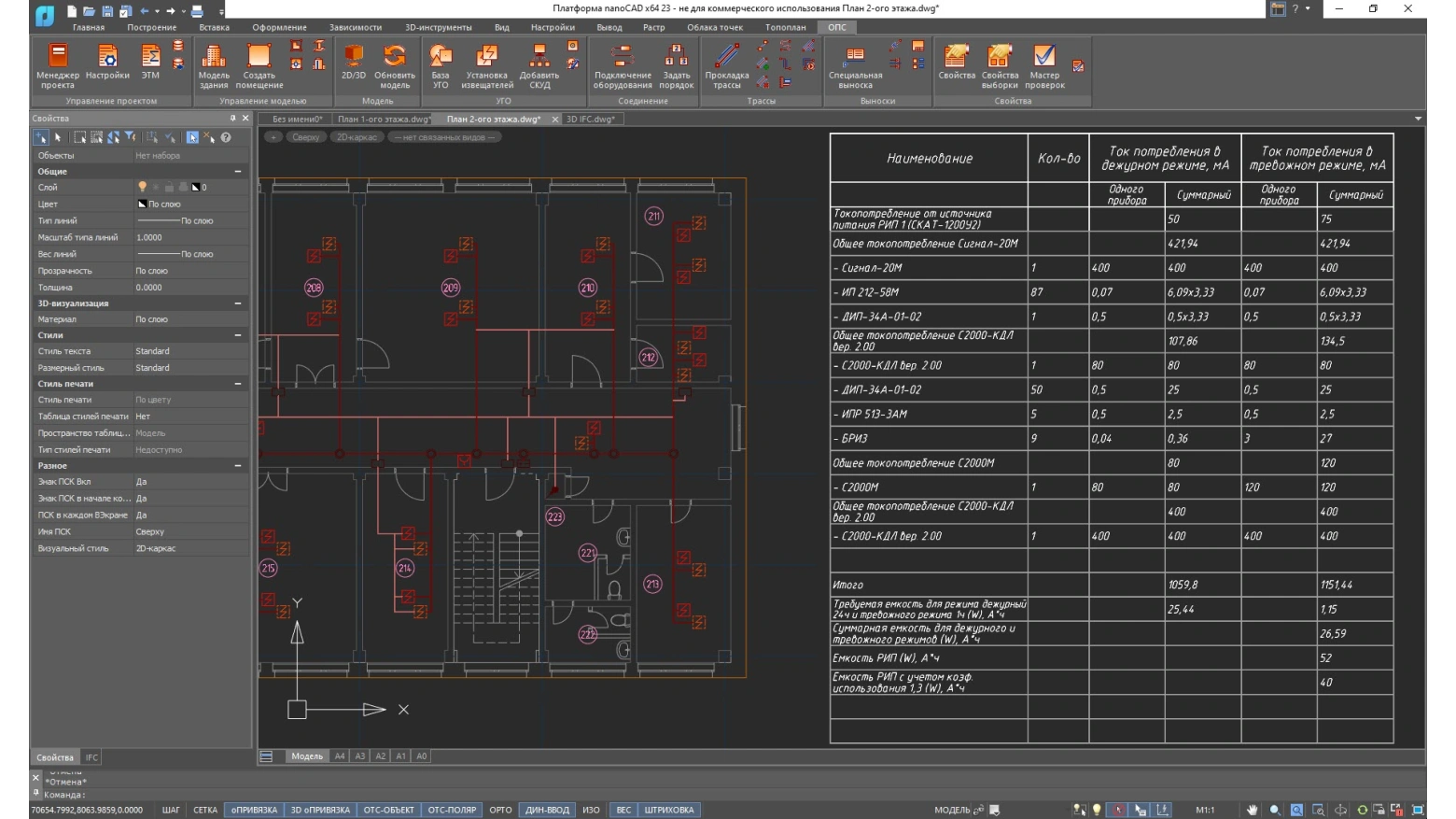Switch to the A4 layout sheet
The width and height of the screenshot is (1456, 819).
click(x=340, y=756)
